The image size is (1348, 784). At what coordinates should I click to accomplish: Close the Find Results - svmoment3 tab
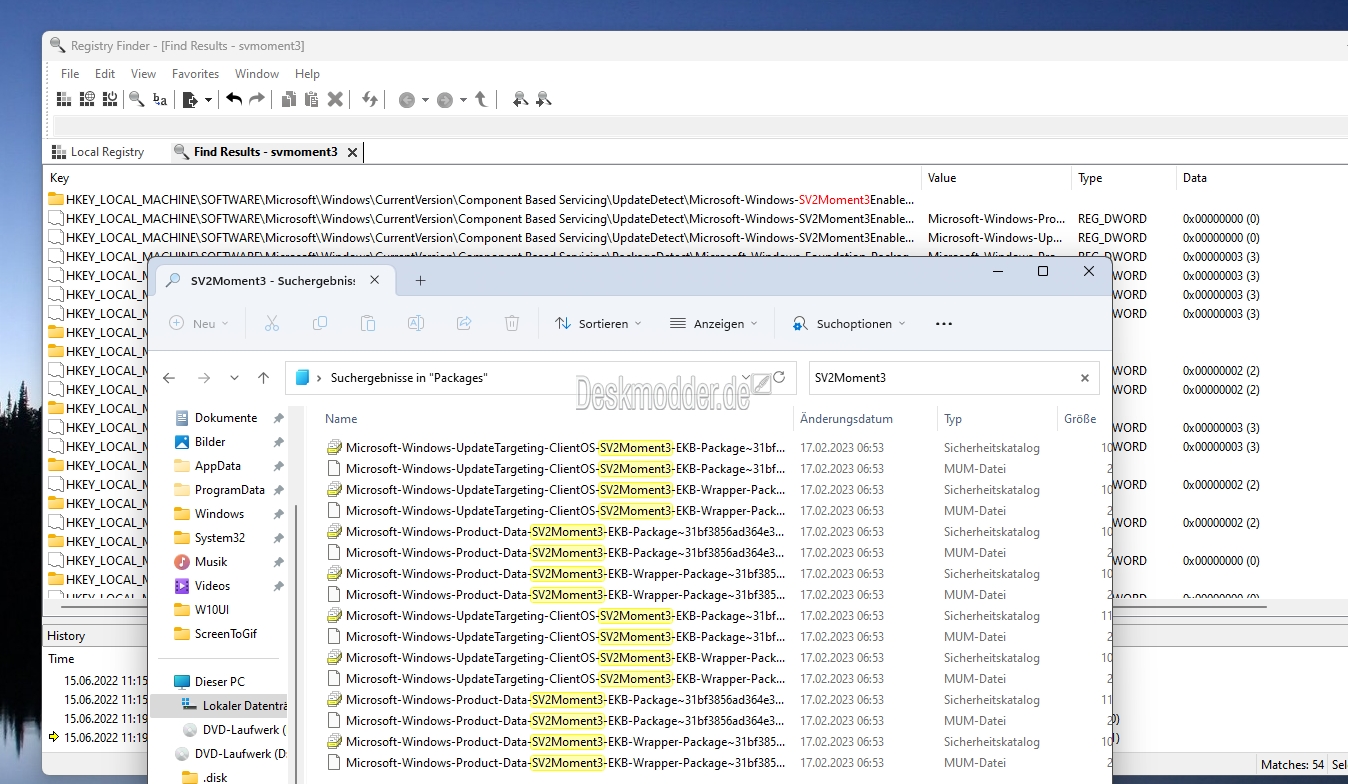pos(352,152)
